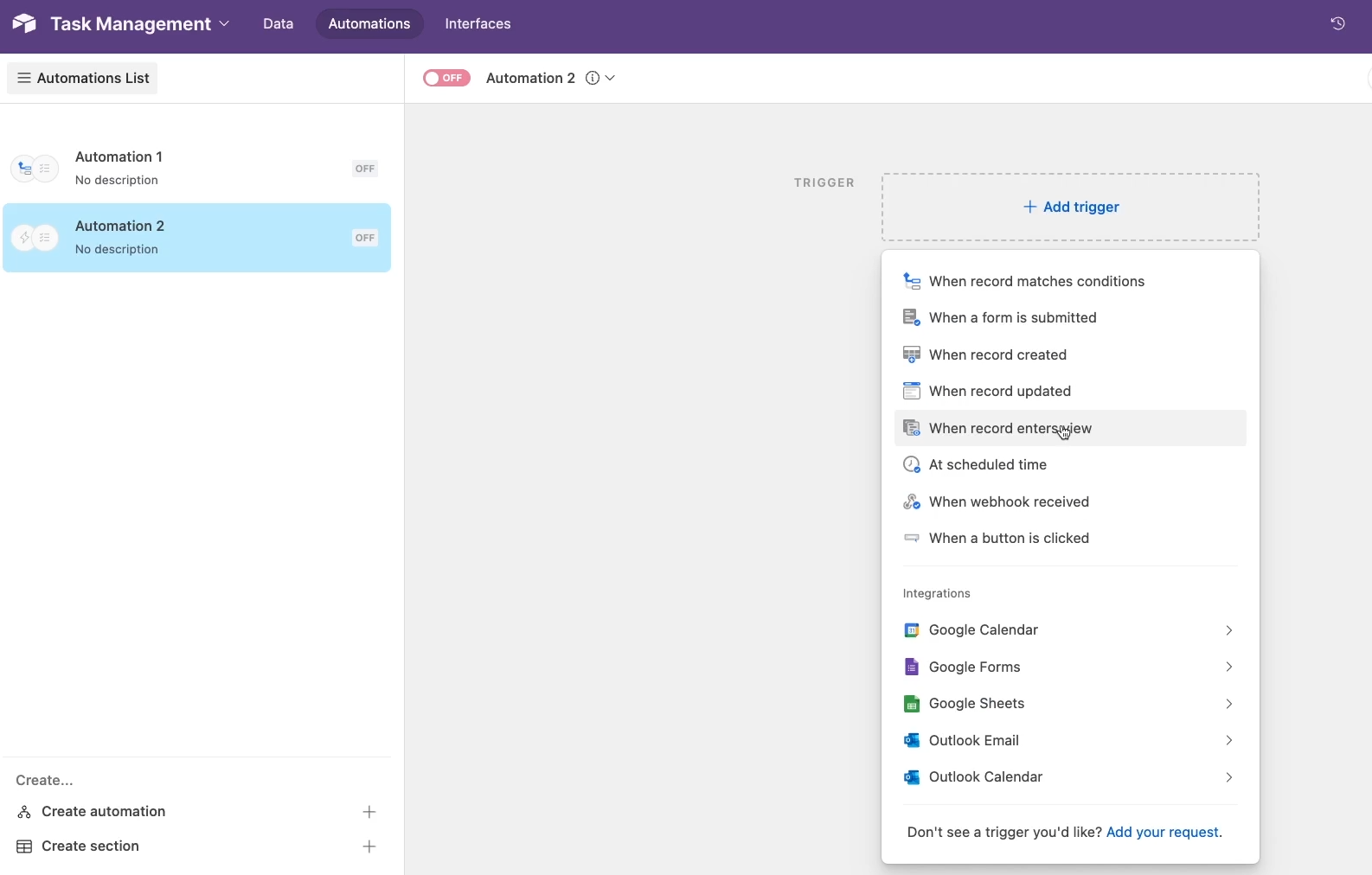Click the Automations List hamburger icon
This screenshot has height=875, width=1372.
point(24,78)
